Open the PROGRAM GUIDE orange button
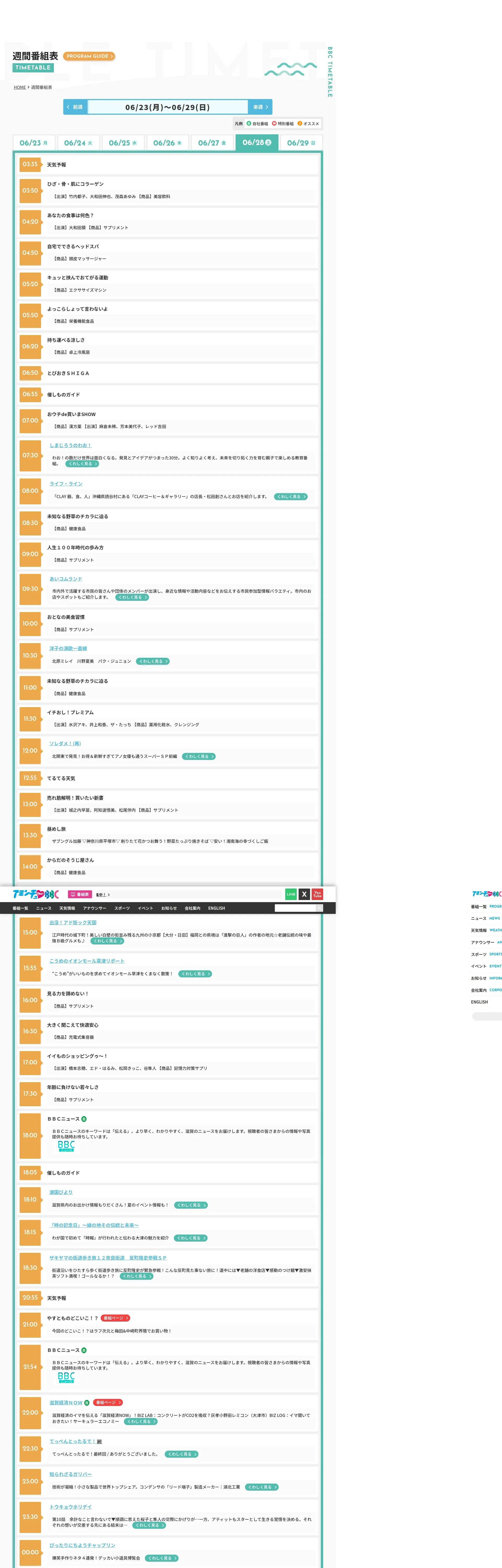 click(x=89, y=56)
